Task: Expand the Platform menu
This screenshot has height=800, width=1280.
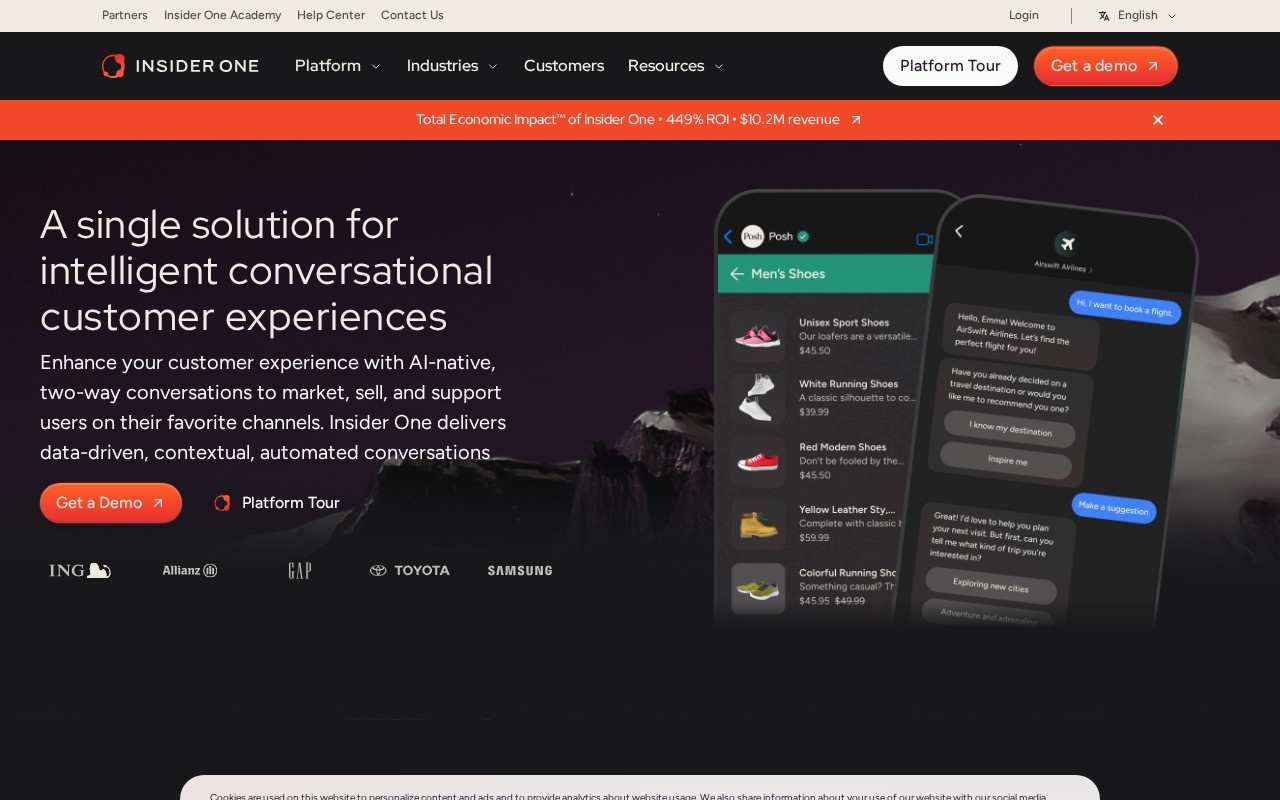Action: click(x=338, y=66)
